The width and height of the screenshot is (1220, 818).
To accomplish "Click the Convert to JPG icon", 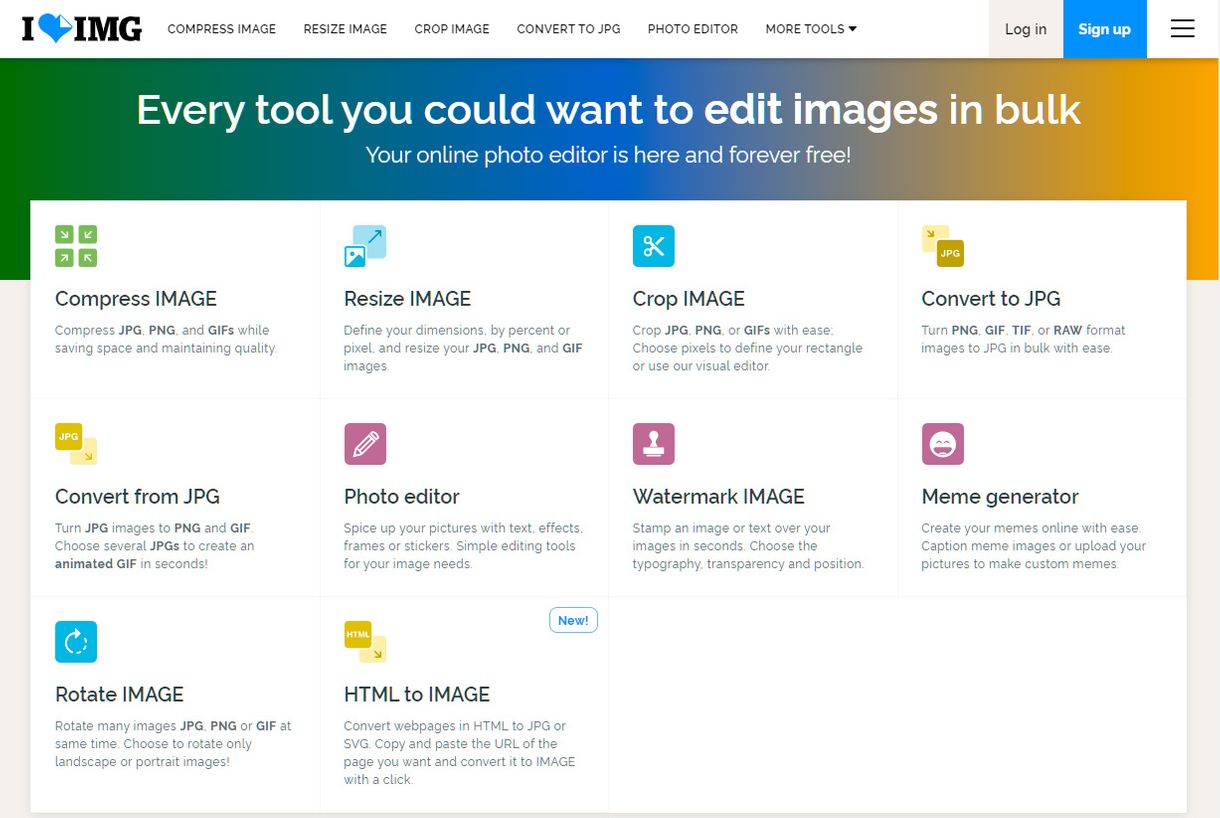I will click(x=941, y=245).
